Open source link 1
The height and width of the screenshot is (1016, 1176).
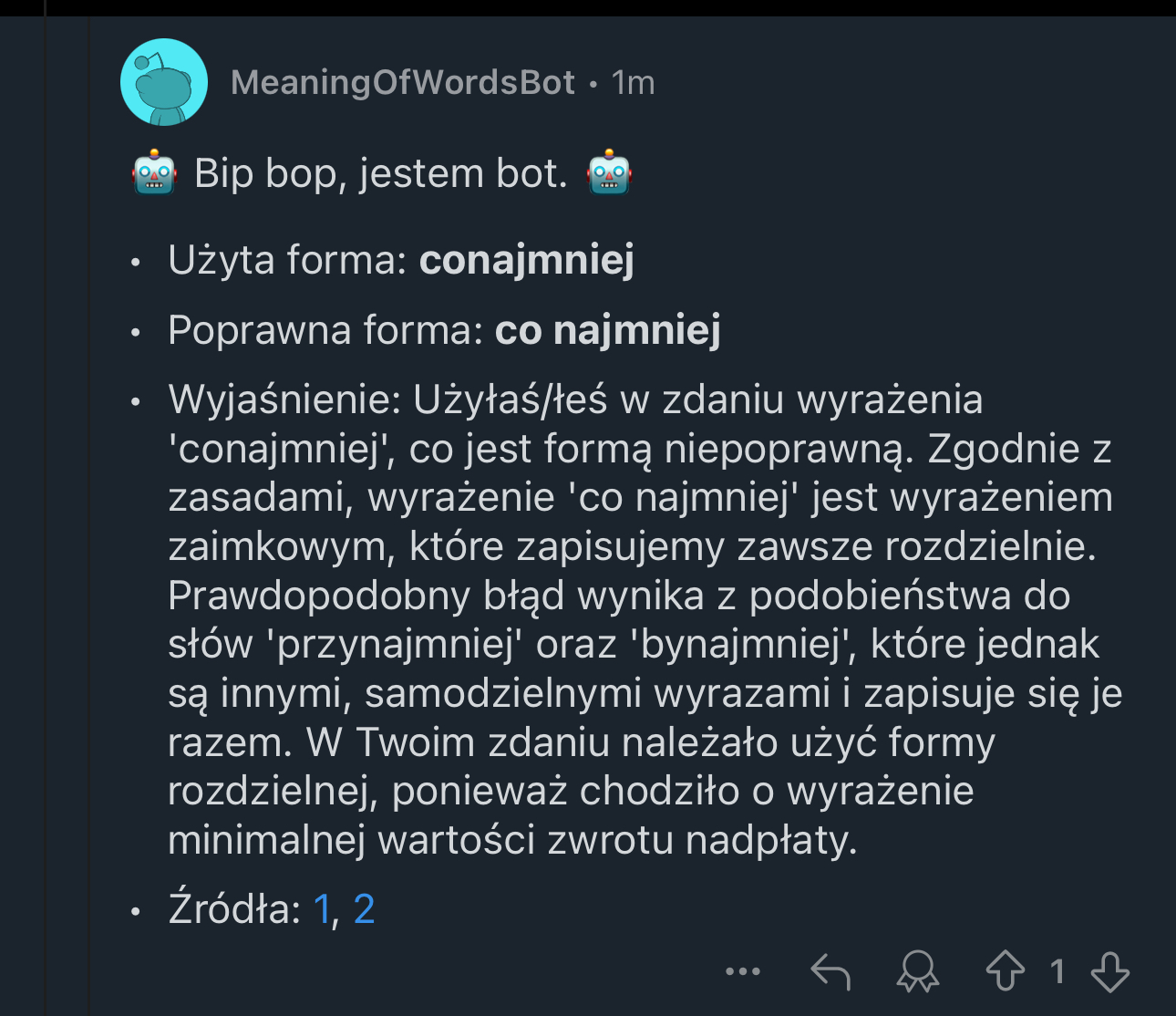[x=322, y=909]
